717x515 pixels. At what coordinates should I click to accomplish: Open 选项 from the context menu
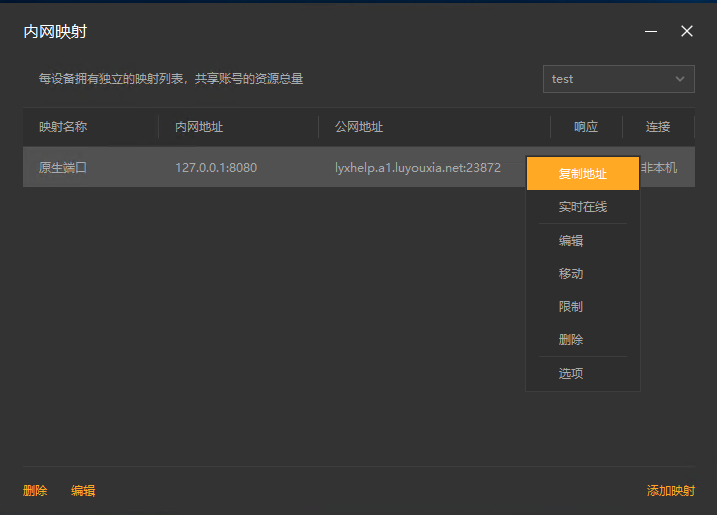click(583, 373)
